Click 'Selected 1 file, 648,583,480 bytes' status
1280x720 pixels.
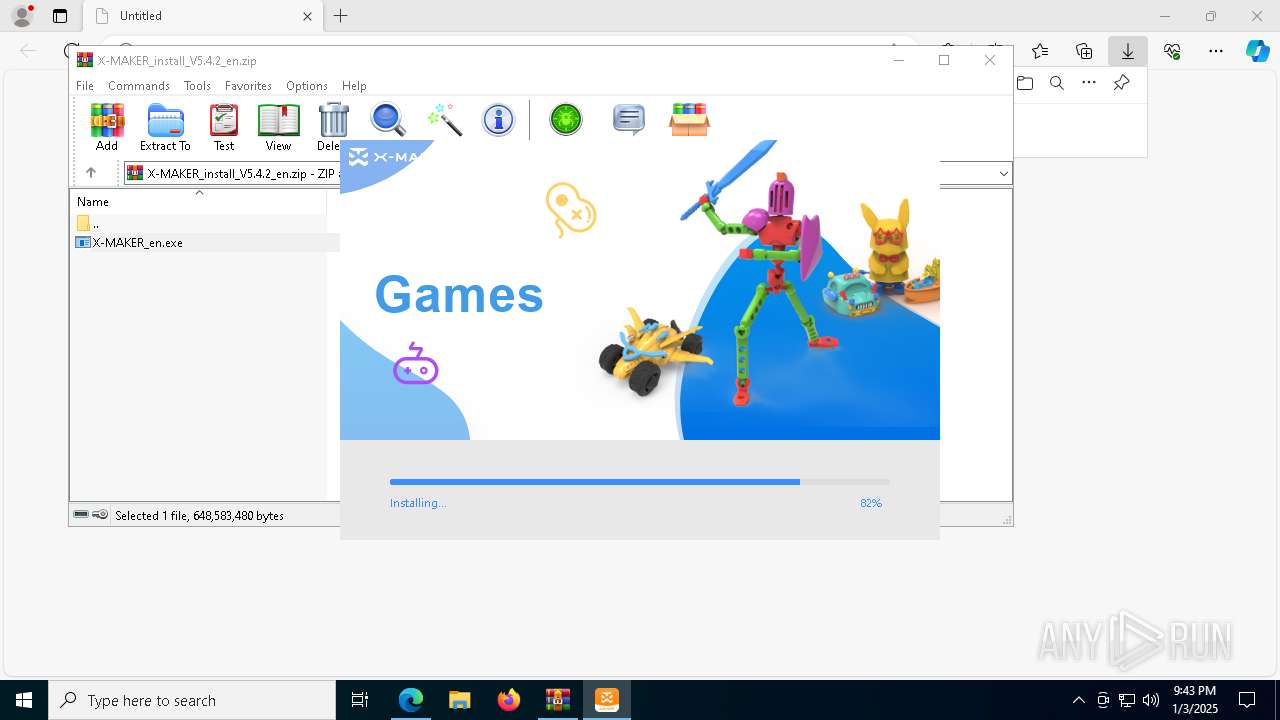point(199,516)
